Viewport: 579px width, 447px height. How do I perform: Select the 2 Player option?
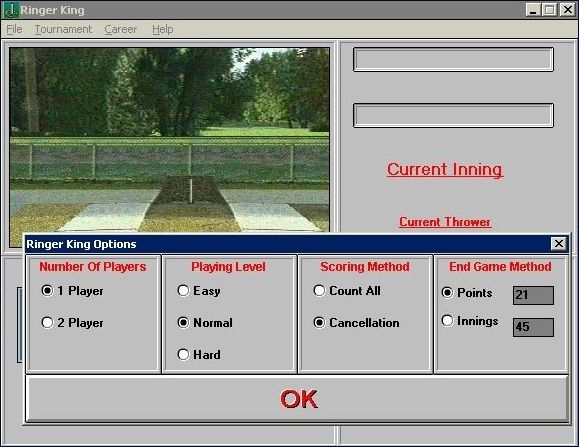[x=73, y=323]
